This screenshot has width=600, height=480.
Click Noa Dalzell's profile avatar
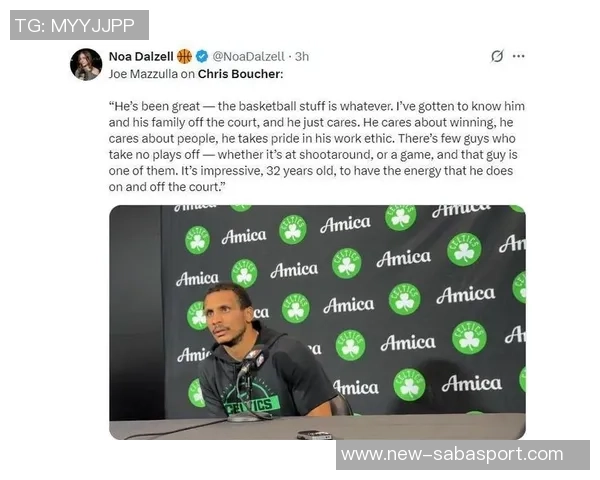coord(86,64)
